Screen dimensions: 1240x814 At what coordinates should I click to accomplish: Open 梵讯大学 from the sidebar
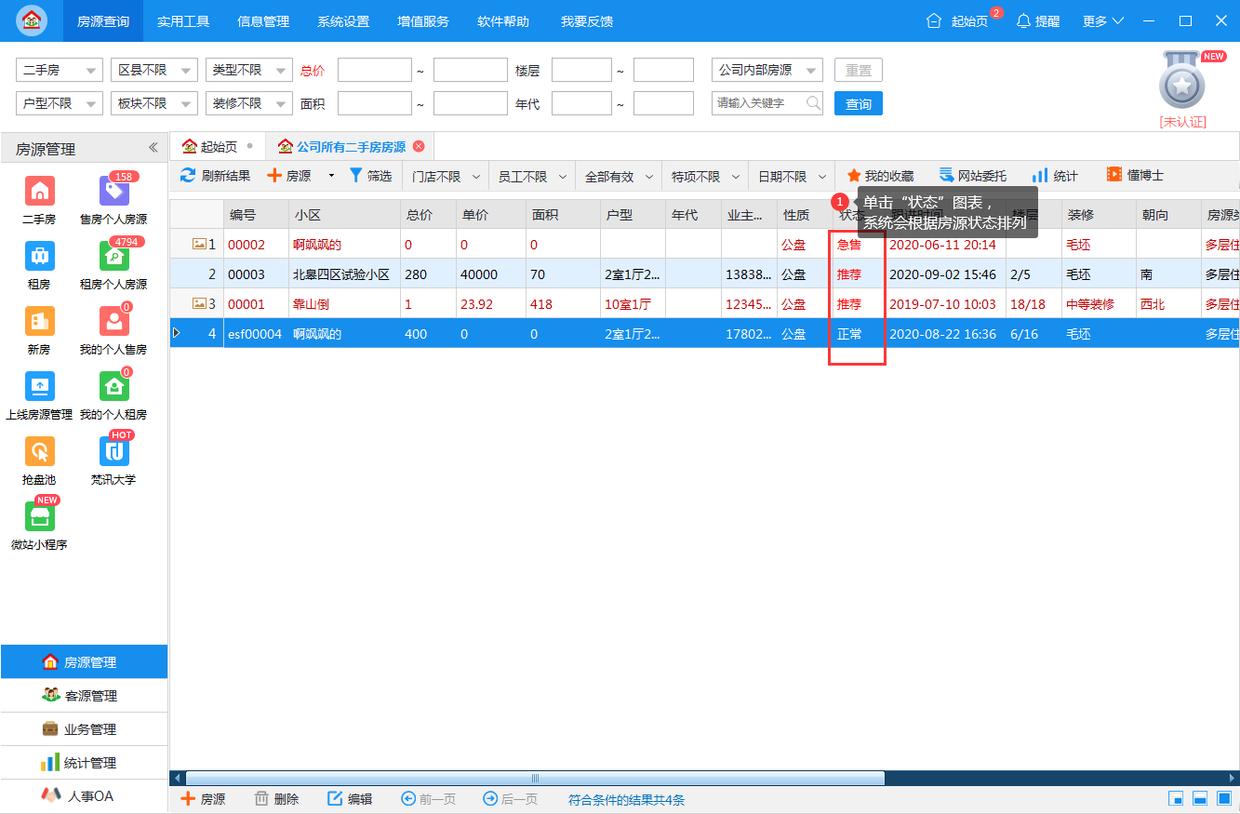[113, 461]
